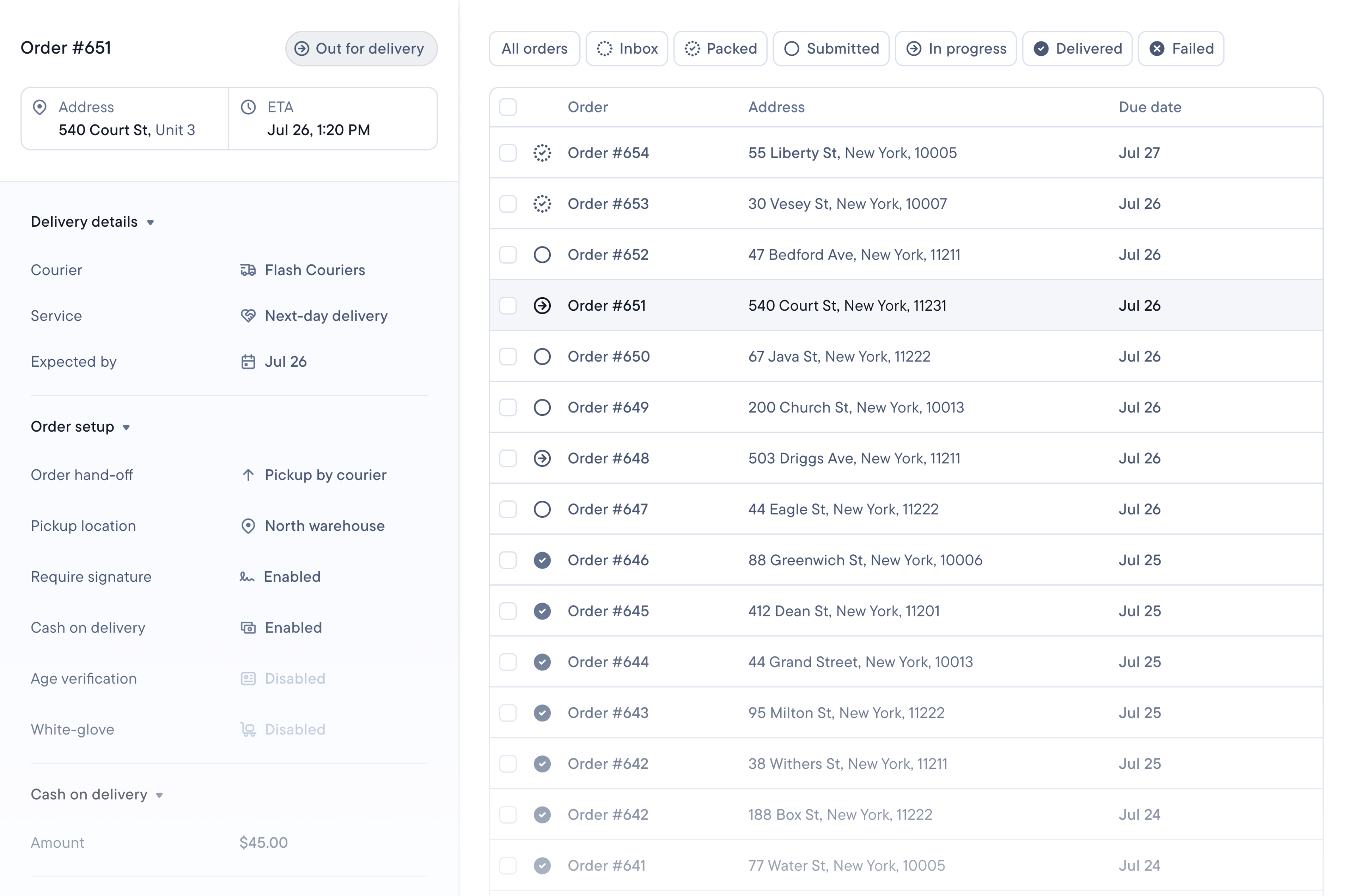The image size is (1354, 896).
Task: Open the Order #647 link
Action: (607, 509)
